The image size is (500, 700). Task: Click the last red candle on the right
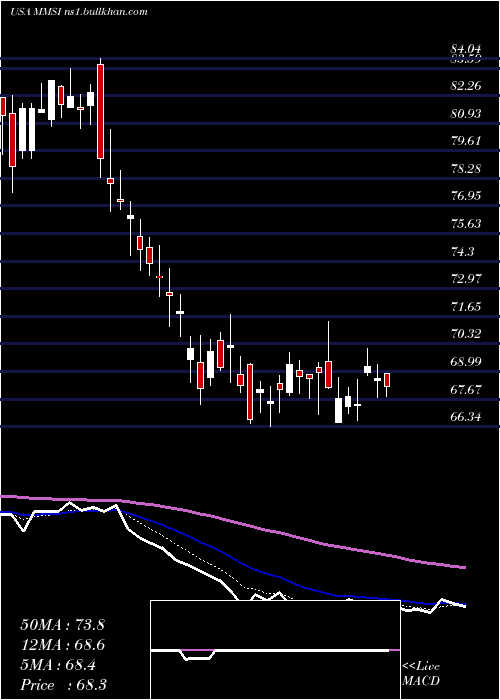(x=387, y=380)
